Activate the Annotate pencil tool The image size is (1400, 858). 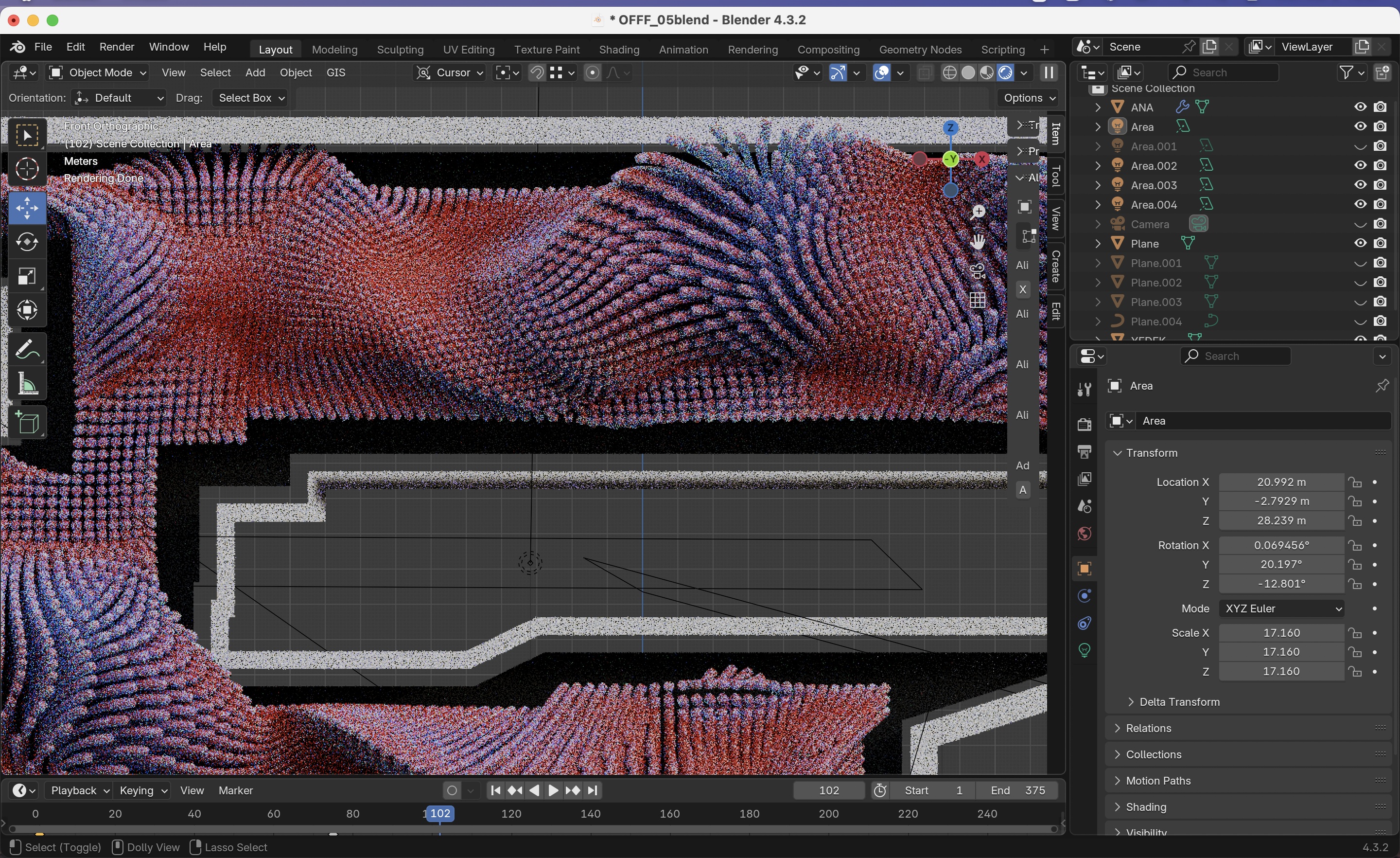(x=27, y=349)
